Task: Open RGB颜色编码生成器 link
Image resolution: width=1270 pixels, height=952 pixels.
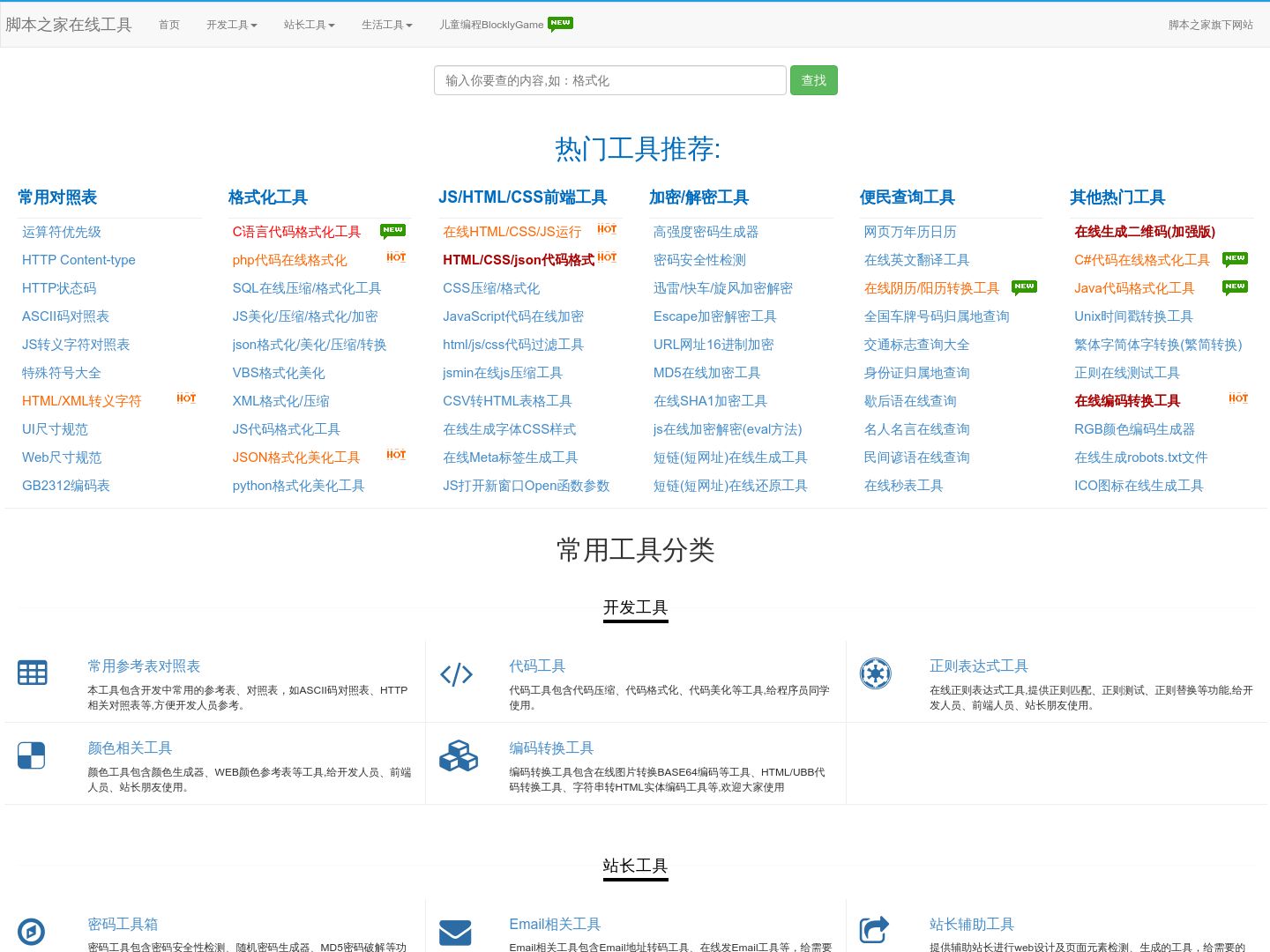Action: (1134, 429)
